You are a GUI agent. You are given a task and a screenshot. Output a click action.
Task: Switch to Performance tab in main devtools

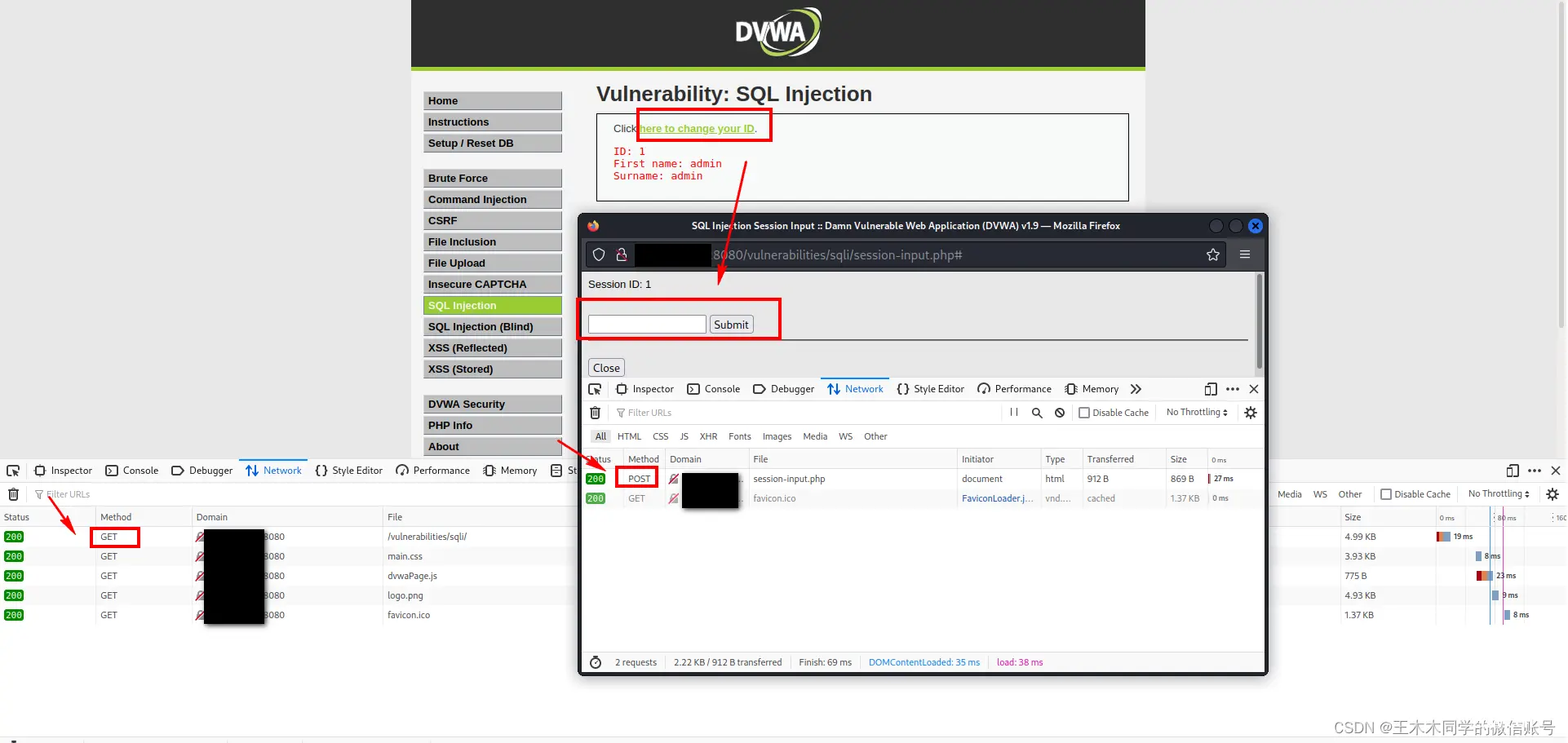point(432,471)
